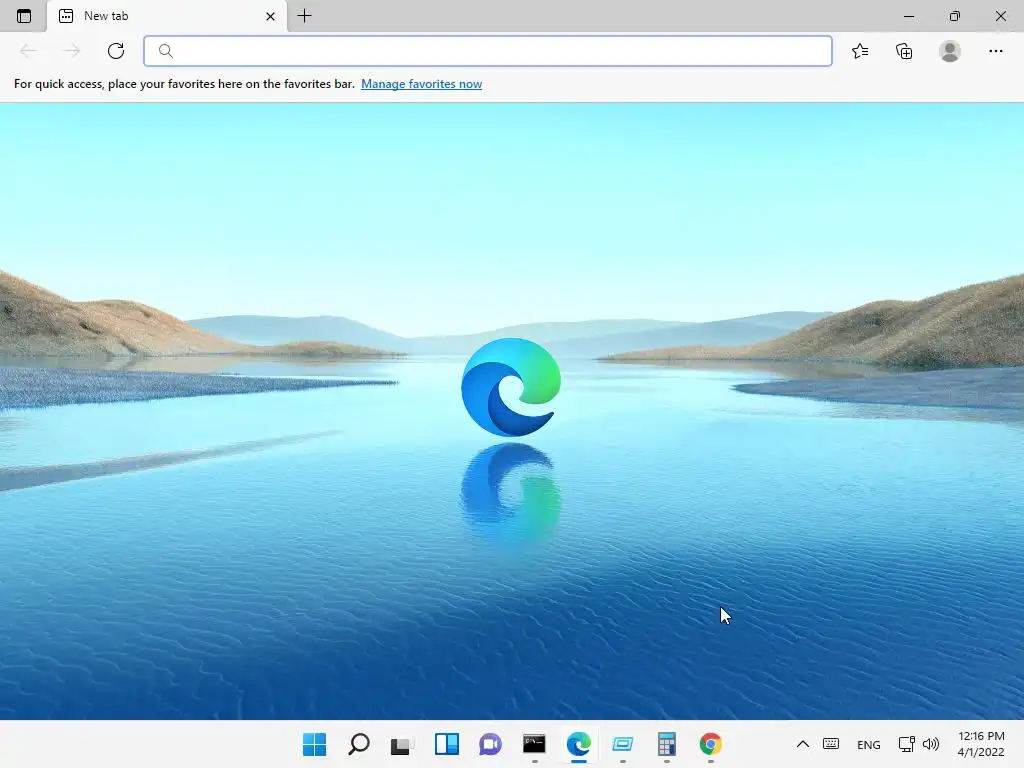Open the user profile avatar
Viewport: 1024px width, 768px height.
coord(950,51)
